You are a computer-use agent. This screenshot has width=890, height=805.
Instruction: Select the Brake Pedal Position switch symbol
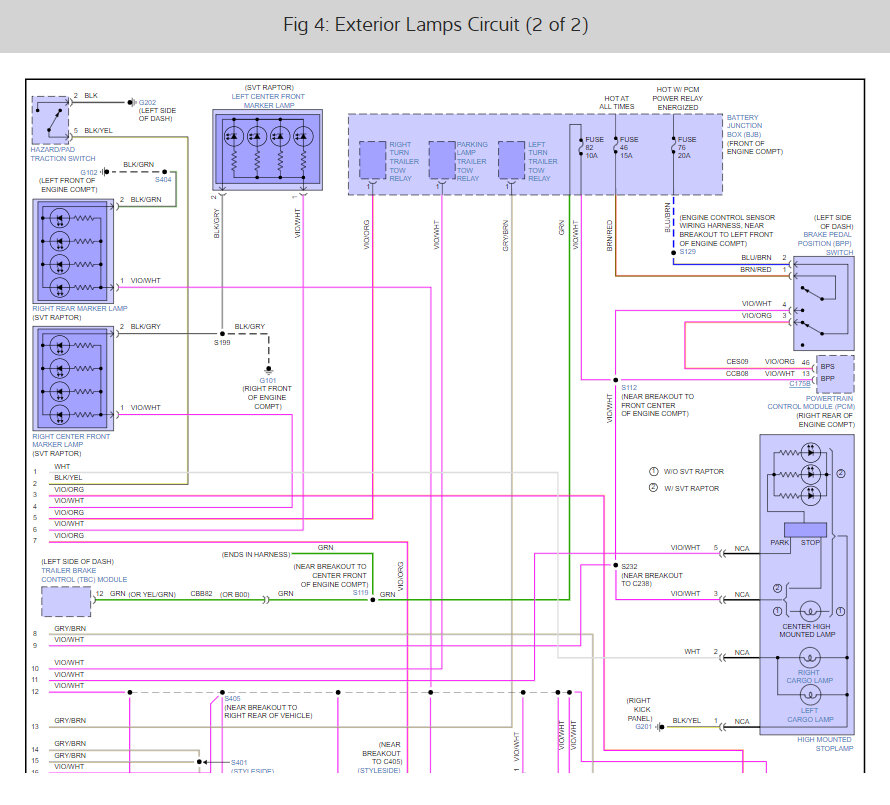(824, 304)
